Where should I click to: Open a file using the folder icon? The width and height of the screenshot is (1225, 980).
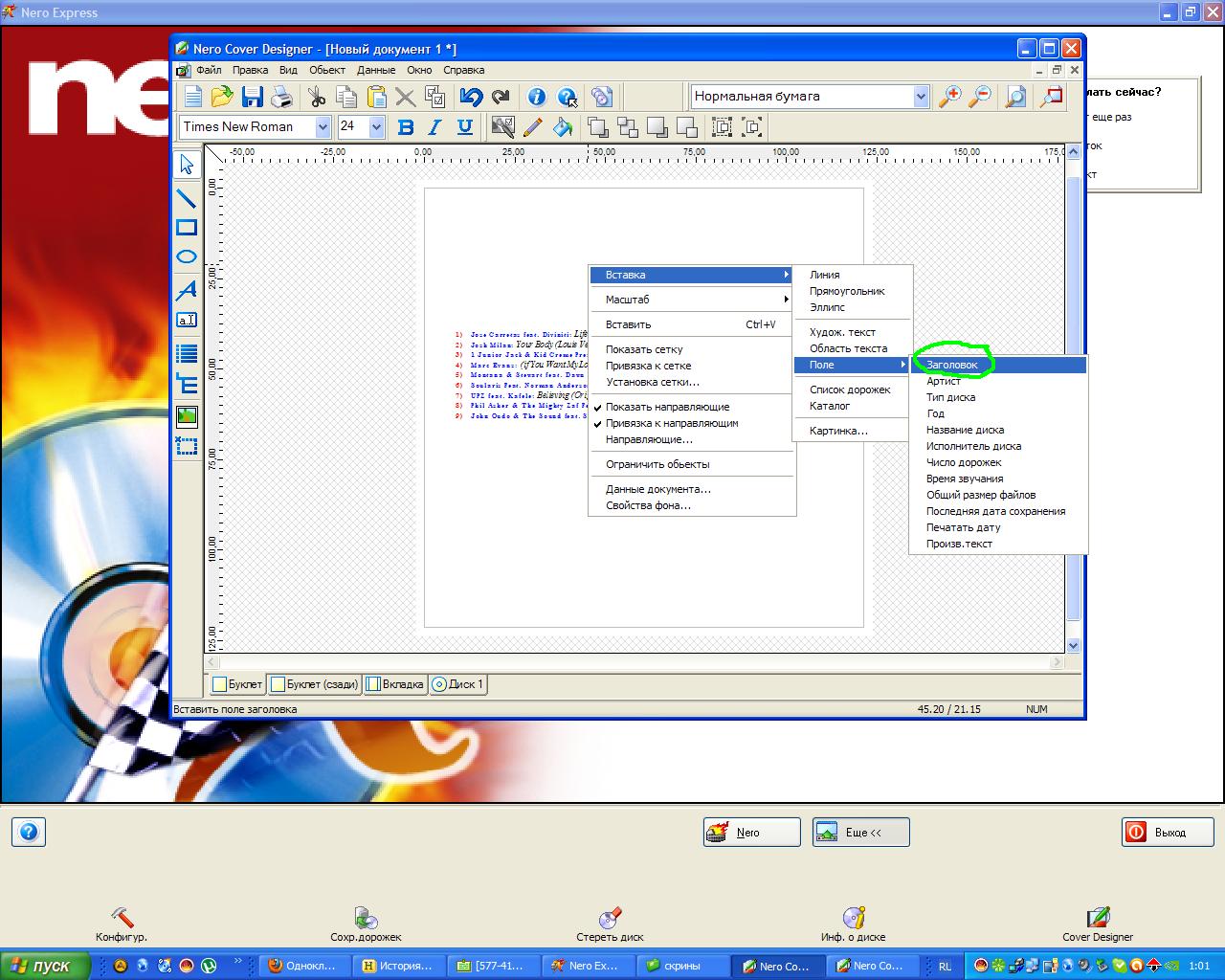222,96
